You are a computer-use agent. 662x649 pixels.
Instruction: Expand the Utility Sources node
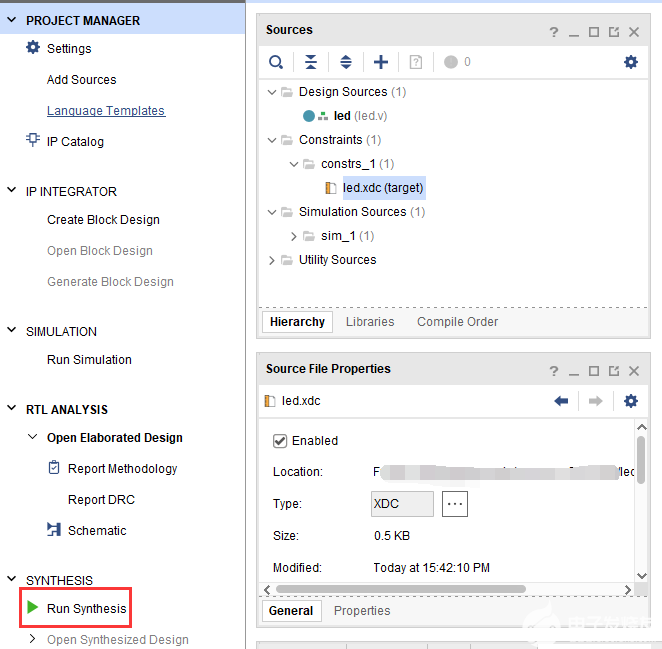(271, 260)
